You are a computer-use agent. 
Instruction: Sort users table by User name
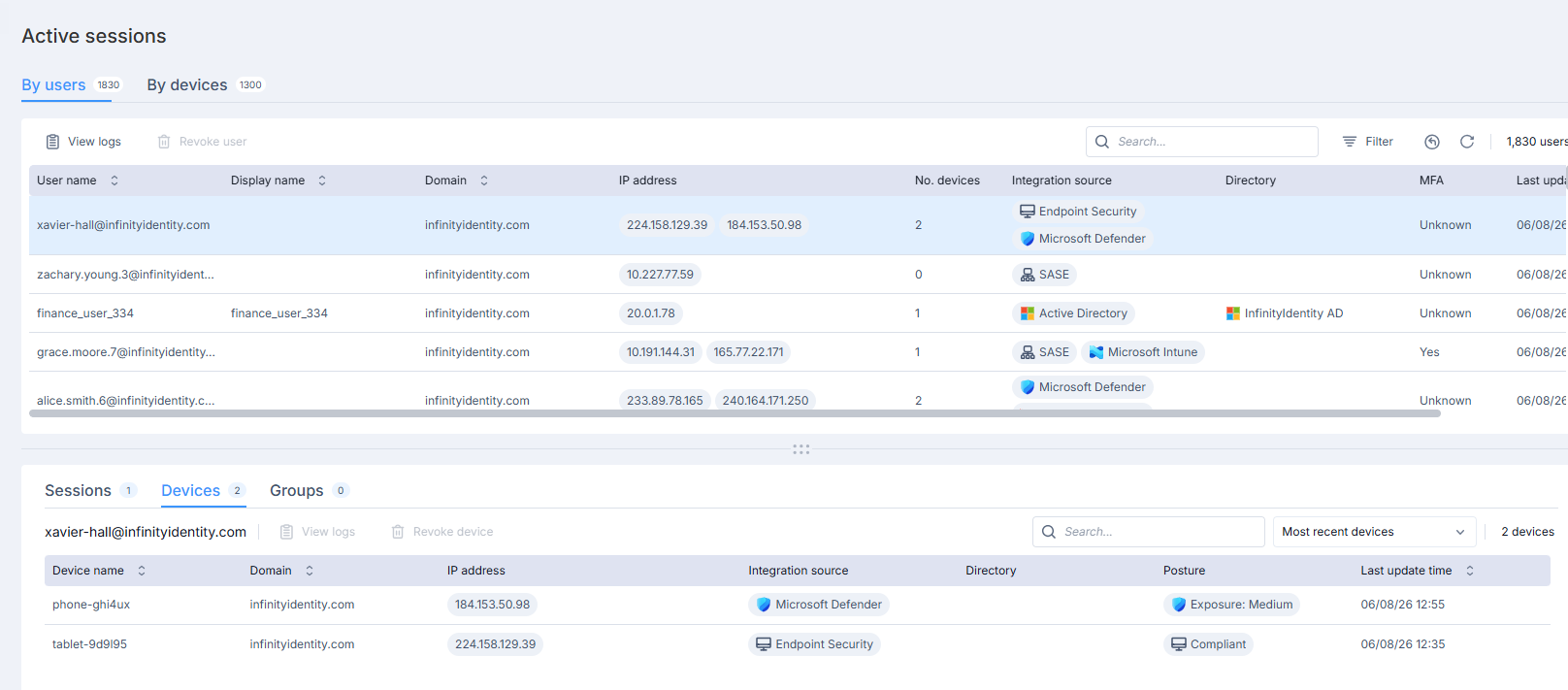[114, 181]
